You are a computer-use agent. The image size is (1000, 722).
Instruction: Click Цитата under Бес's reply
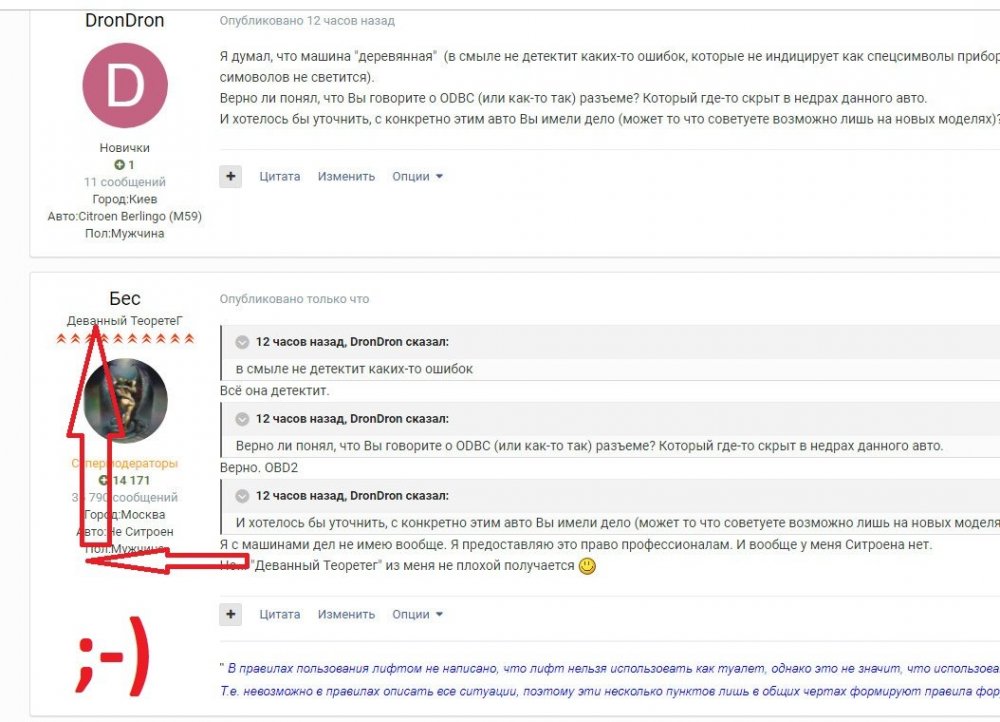(x=279, y=614)
